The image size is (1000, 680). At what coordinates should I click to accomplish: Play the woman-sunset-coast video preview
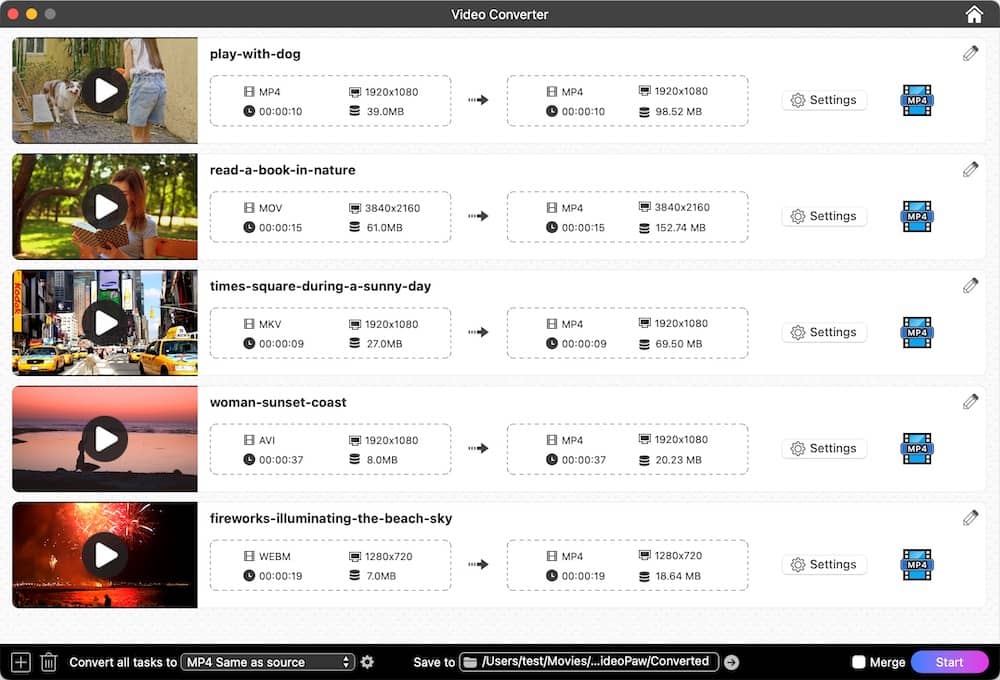[x=104, y=438]
